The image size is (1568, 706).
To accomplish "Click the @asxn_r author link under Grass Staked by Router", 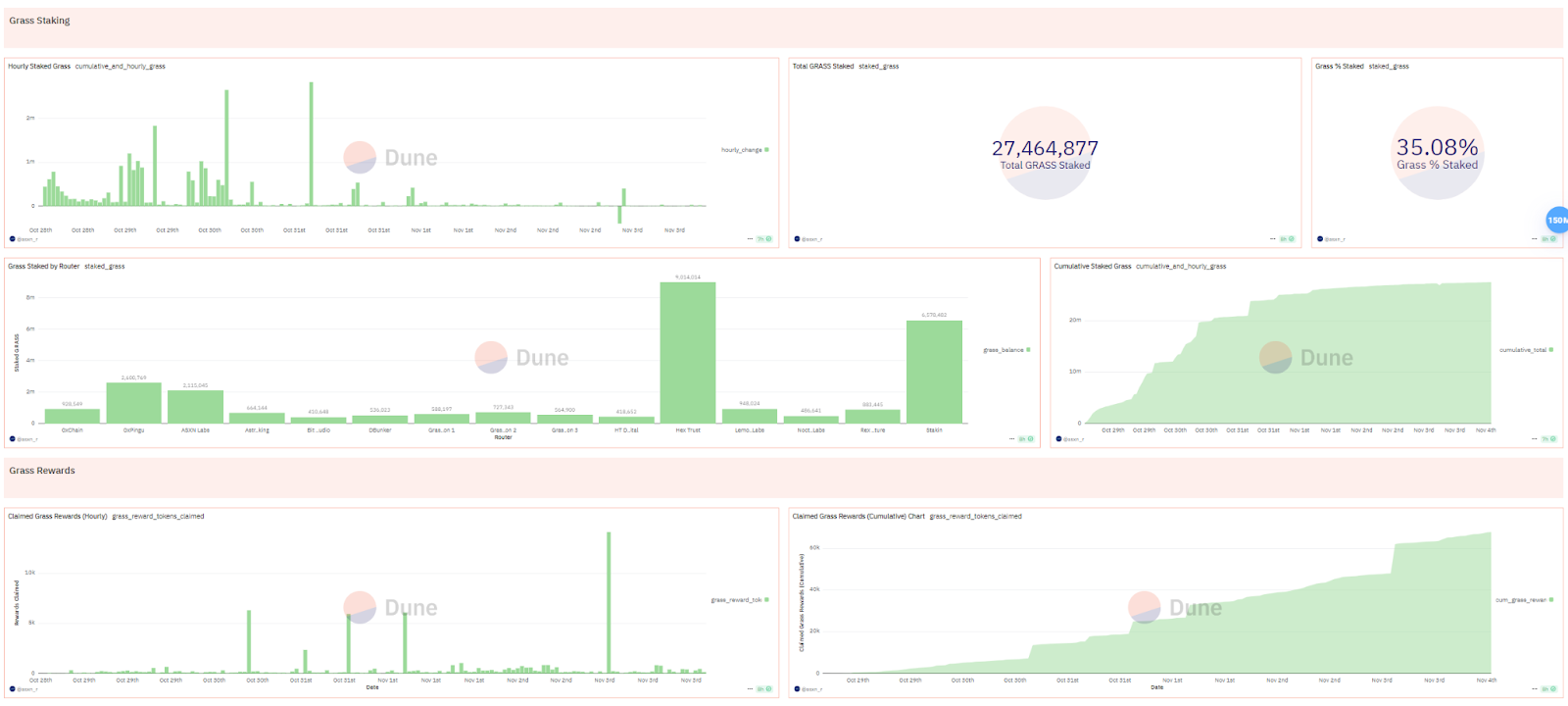I will click(26, 439).
